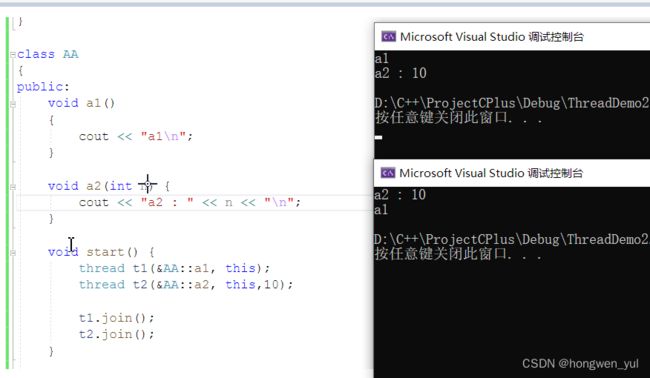This screenshot has height=378, width=650.
Task: Click the ThreadDemo2 path in lower console
Action: [x=512, y=239]
